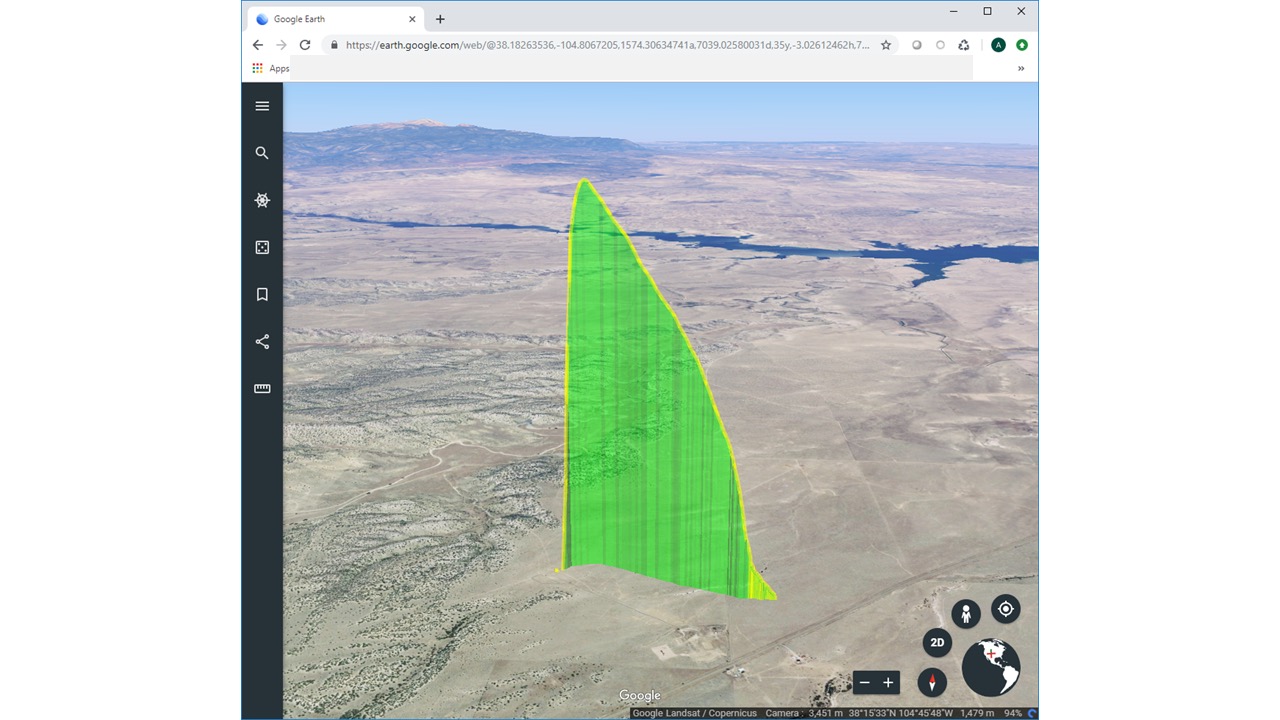Select the Google Earth browser tab
The width and height of the screenshot is (1280, 720).
tap(330, 19)
